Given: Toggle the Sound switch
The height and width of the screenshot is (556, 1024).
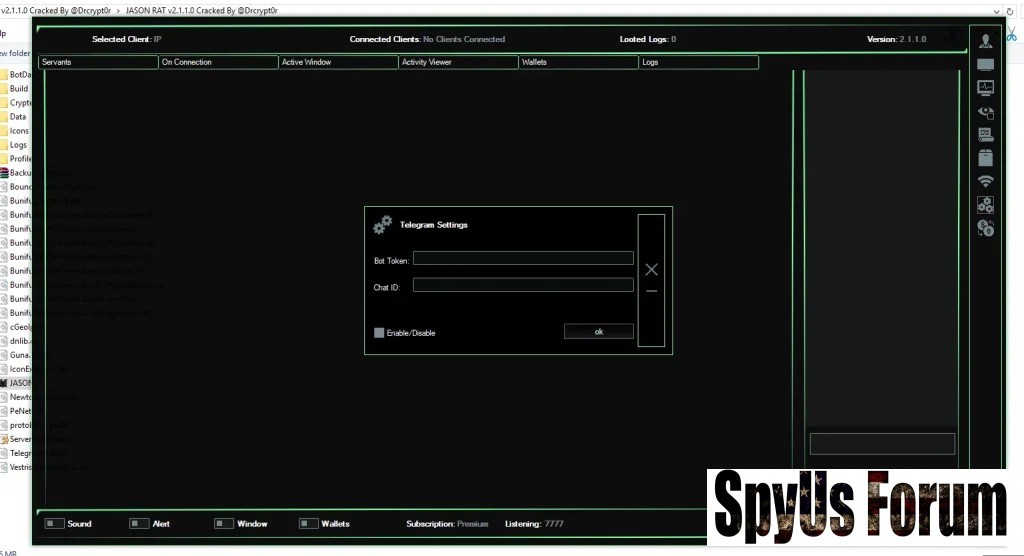Looking at the screenshot, I should [54, 523].
